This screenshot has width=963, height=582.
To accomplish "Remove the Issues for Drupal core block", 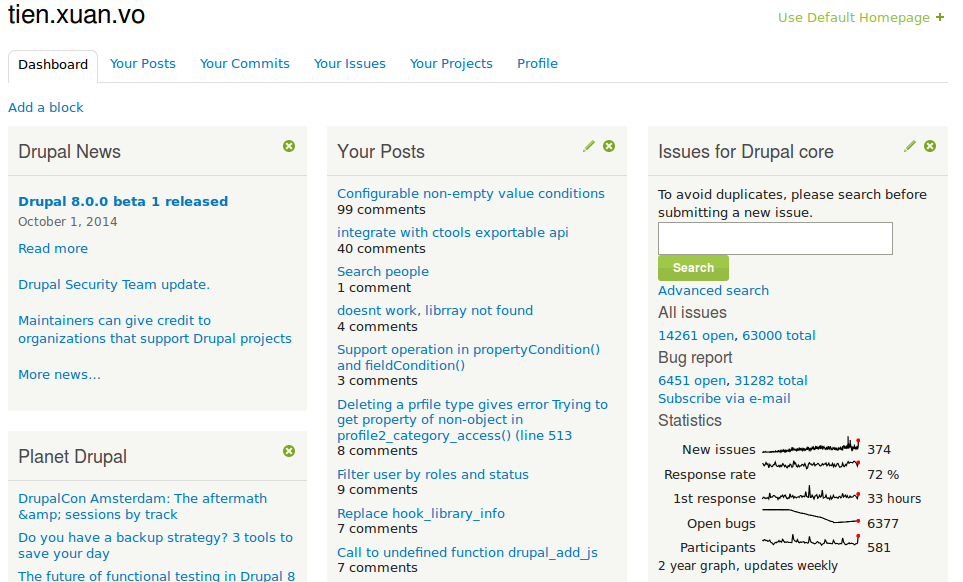I will [930, 146].
